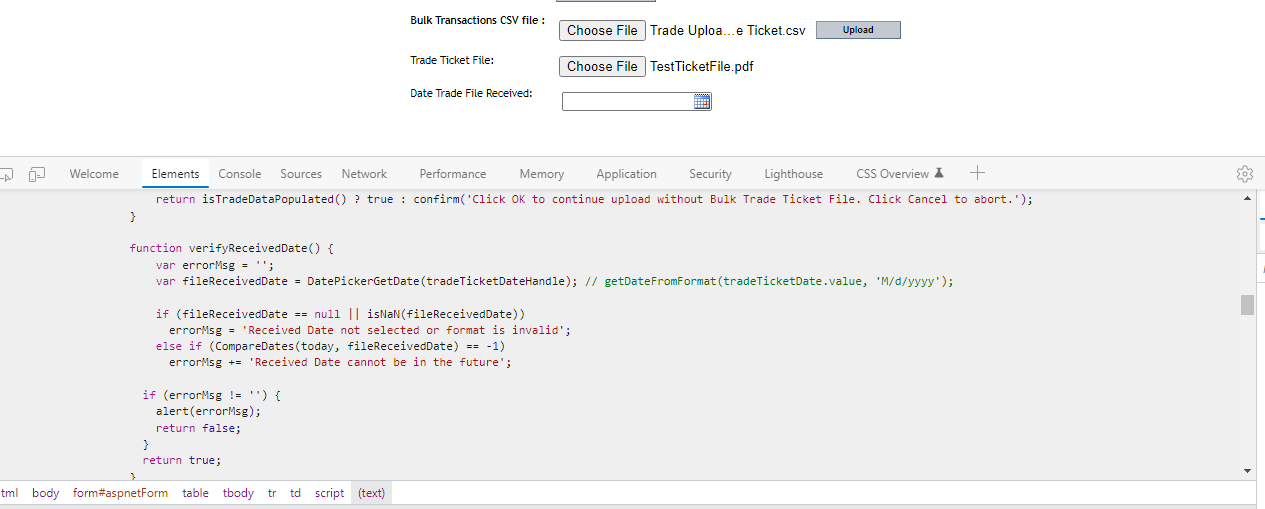Viewport: 1265px width, 509px height.
Task: Choose File for Bulk Transactions CSV
Action: tap(602, 31)
